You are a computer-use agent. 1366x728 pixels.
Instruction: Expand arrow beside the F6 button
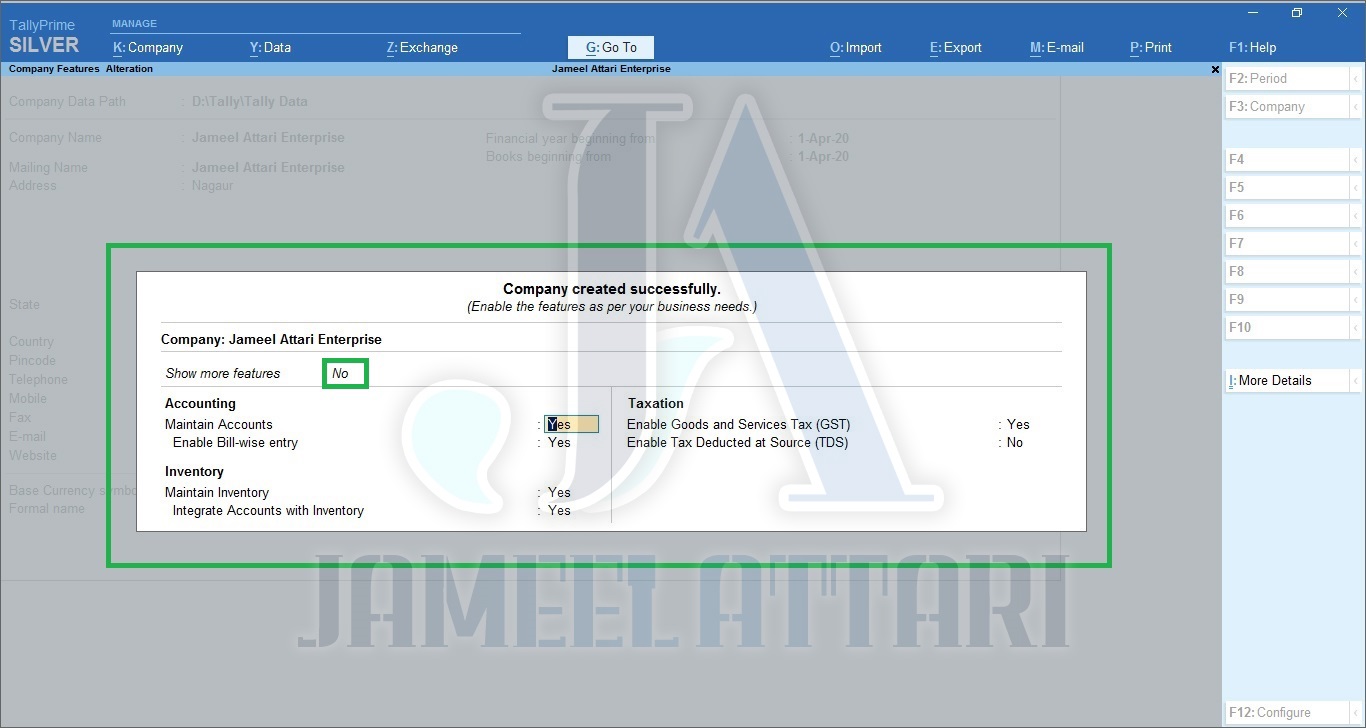[1356, 215]
